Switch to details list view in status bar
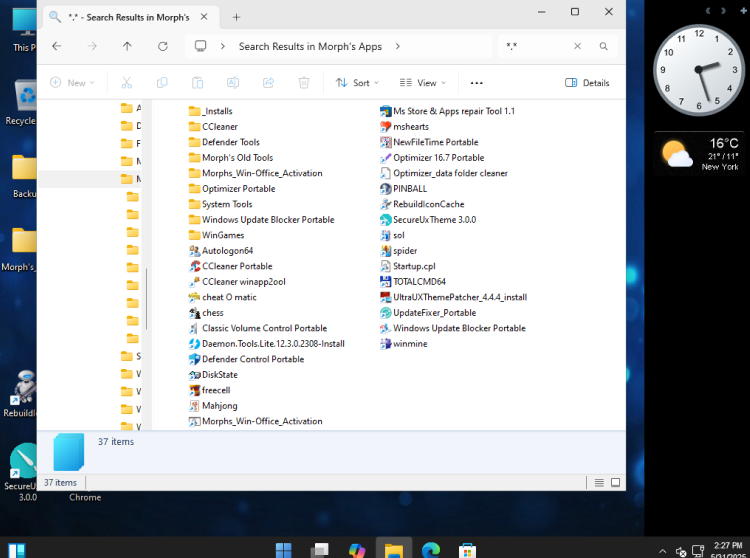Screen dimensions: 750x558 pyautogui.click(x=599, y=482)
